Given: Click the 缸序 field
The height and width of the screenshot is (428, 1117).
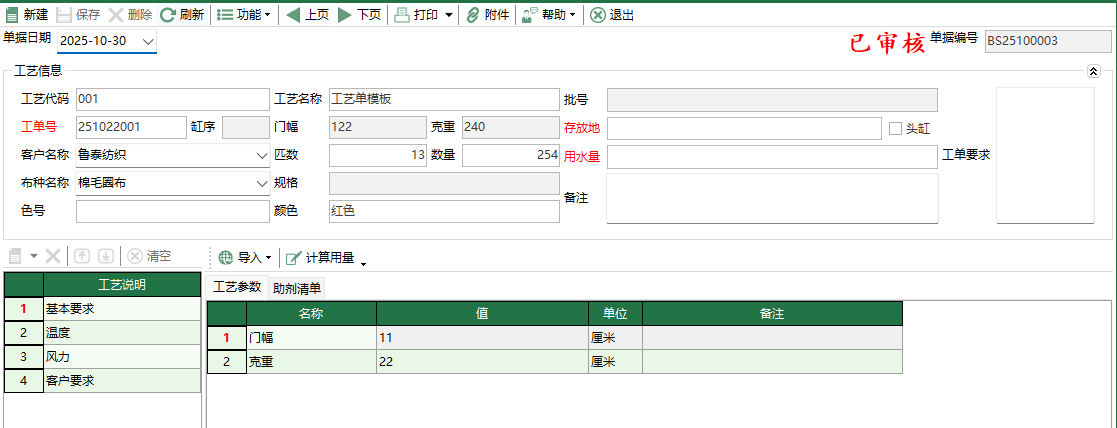Looking at the screenshot, I should 246,127.
